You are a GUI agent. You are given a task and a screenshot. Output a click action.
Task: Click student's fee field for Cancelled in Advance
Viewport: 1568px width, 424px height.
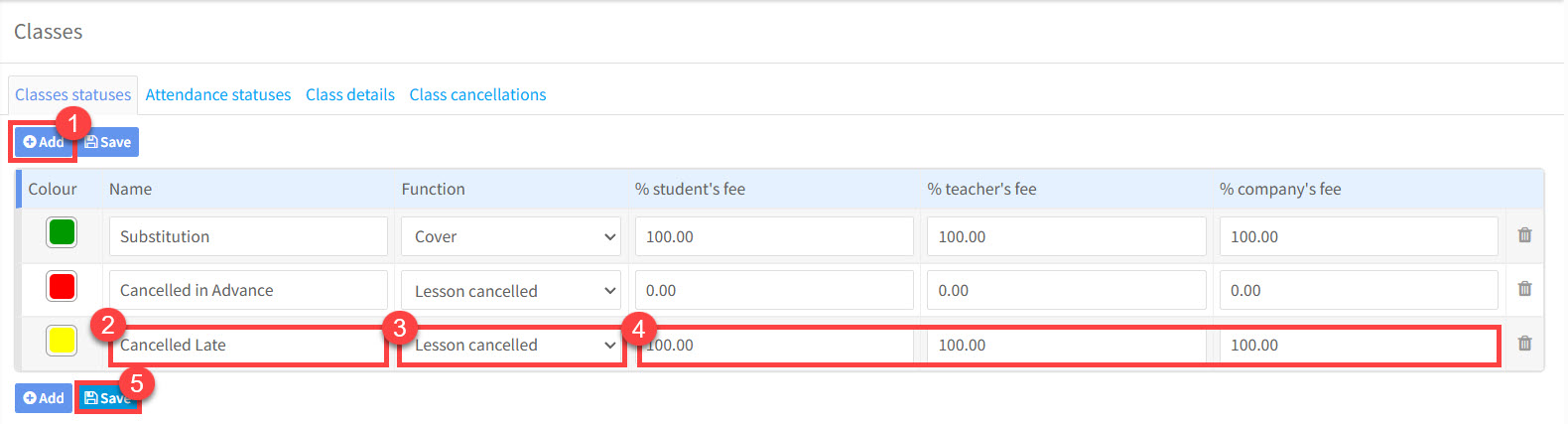(x=774, y=290)
